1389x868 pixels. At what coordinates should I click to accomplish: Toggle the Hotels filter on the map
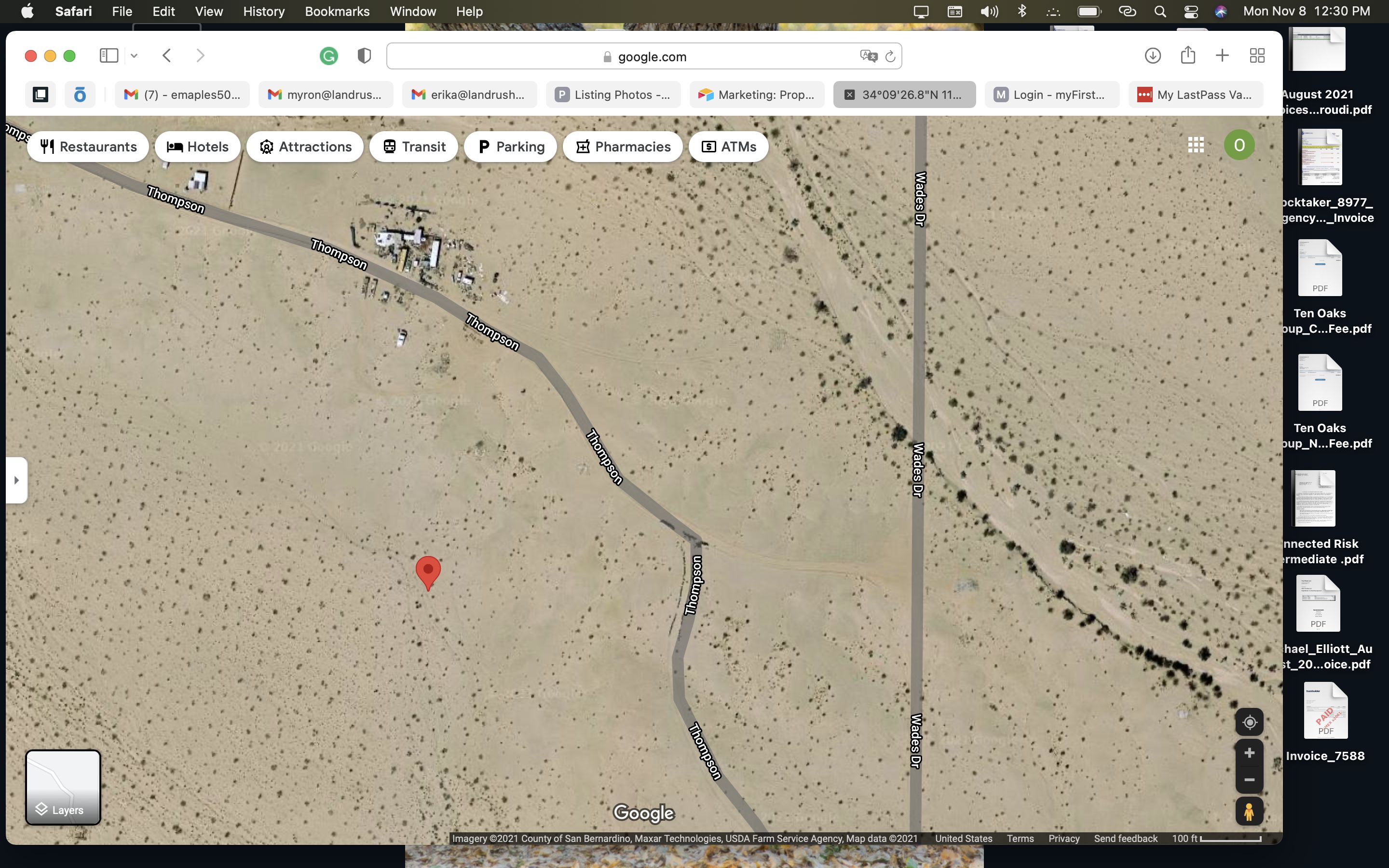197,147
